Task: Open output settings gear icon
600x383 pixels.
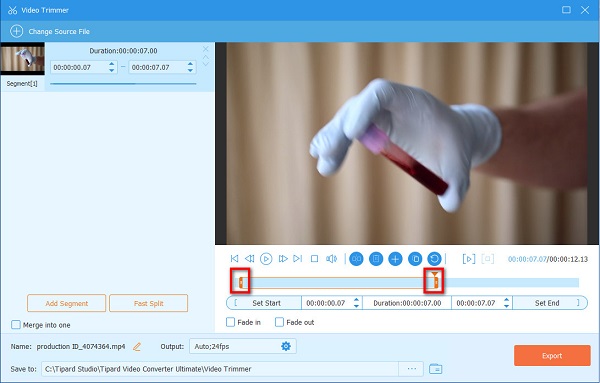Action: [x=286, y=346]
